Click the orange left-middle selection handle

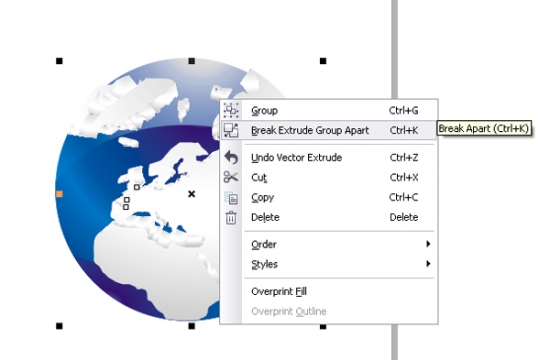coord(59,194)
